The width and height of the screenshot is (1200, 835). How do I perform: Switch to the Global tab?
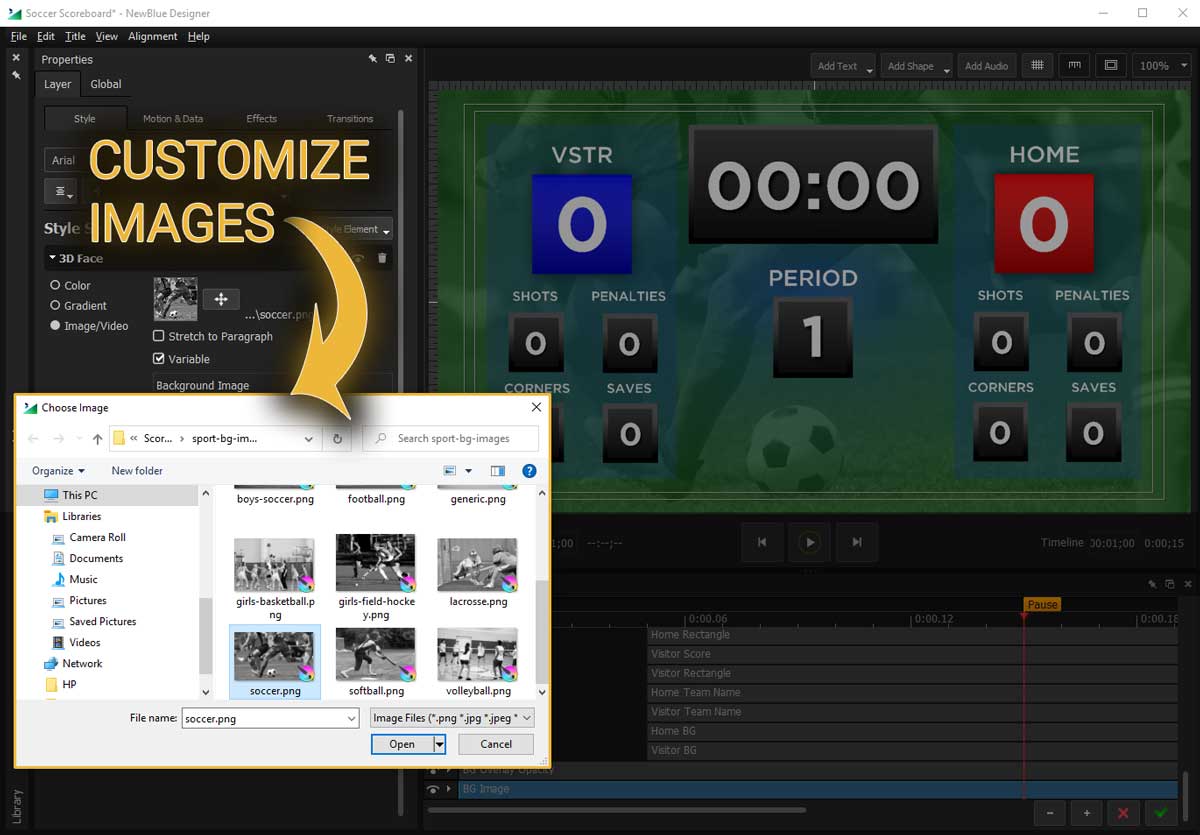click(x=105, y=84)
